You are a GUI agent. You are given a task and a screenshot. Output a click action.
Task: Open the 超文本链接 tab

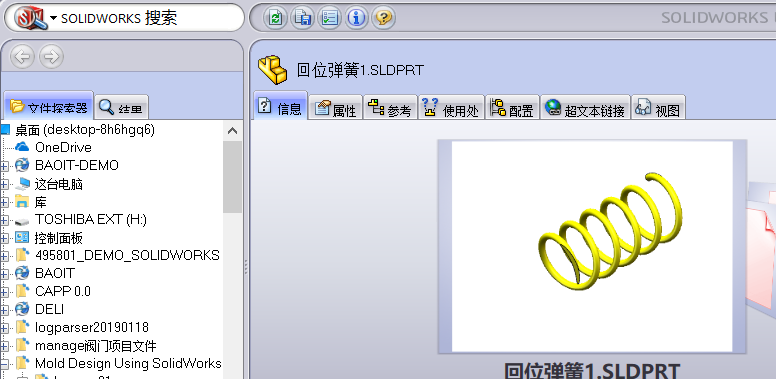tap(585, 108)
